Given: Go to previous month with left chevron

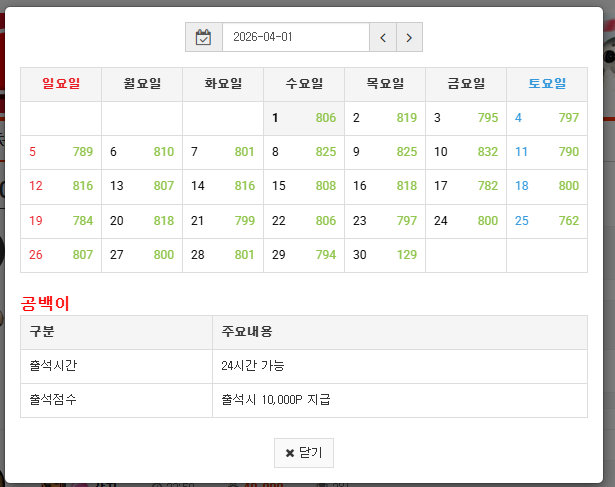Looking at the screenshot, I should (x=383, y=37).
